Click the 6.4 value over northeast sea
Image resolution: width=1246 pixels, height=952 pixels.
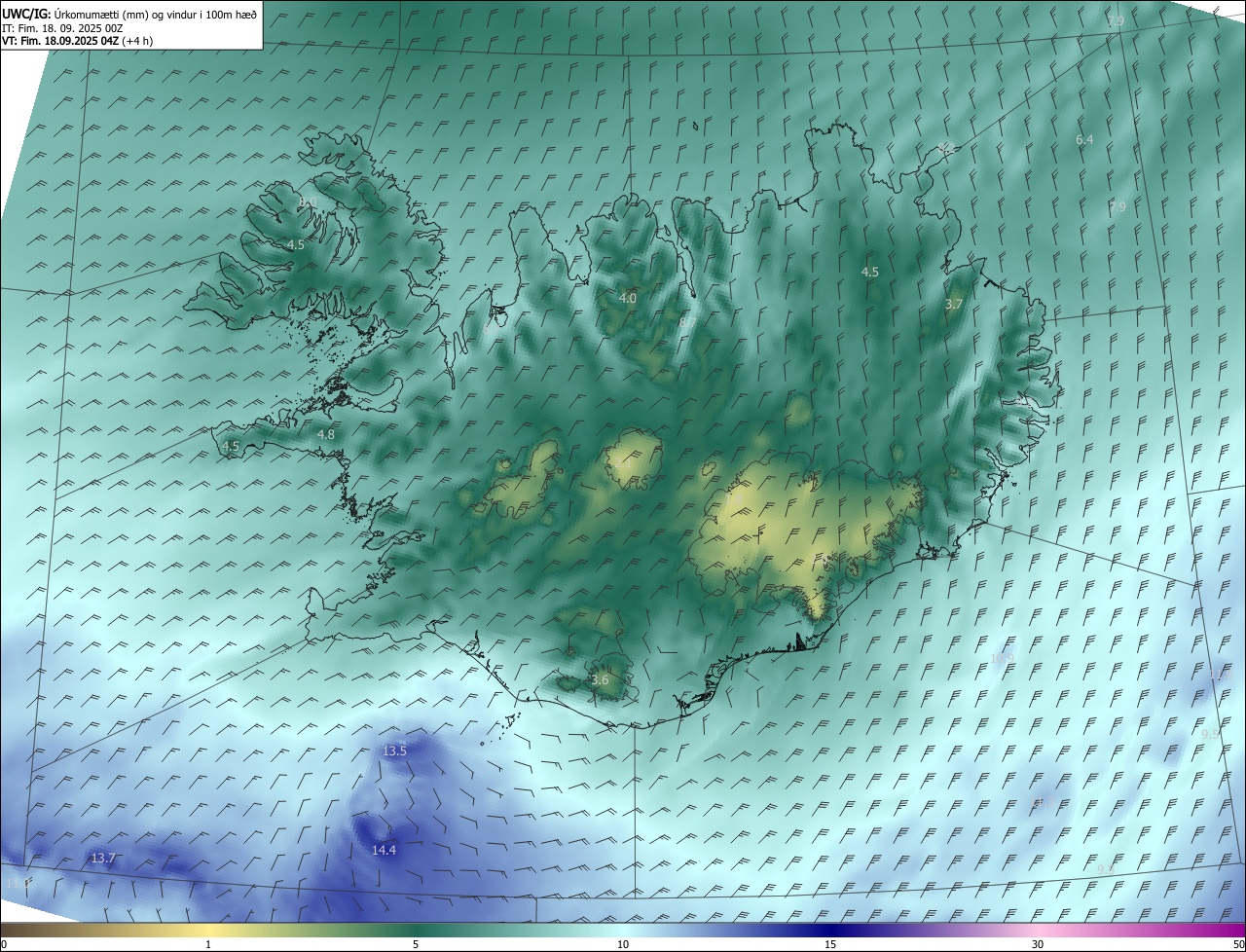(1084, 139)
